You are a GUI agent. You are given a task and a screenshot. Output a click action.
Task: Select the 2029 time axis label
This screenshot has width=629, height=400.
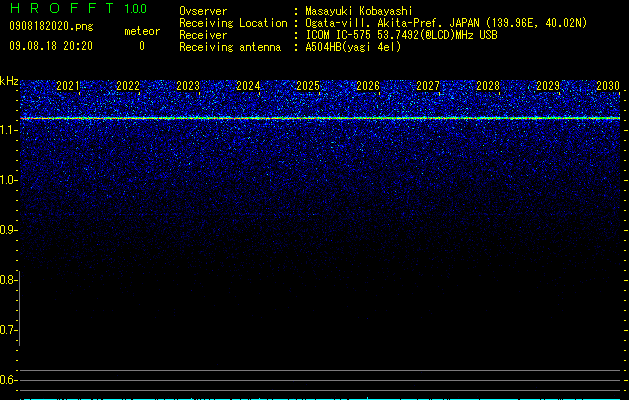pos(548,86)
